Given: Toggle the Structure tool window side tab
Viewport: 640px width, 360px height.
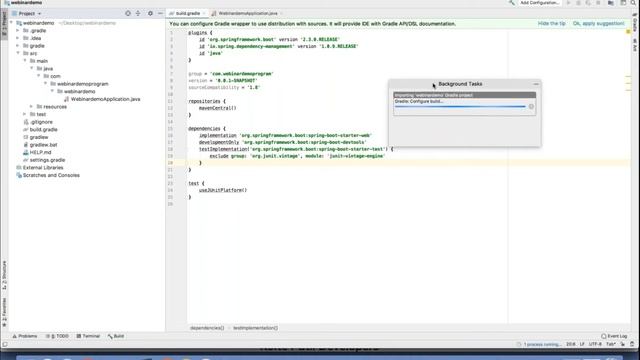Looking at the screenshot, I should point(4,275).
